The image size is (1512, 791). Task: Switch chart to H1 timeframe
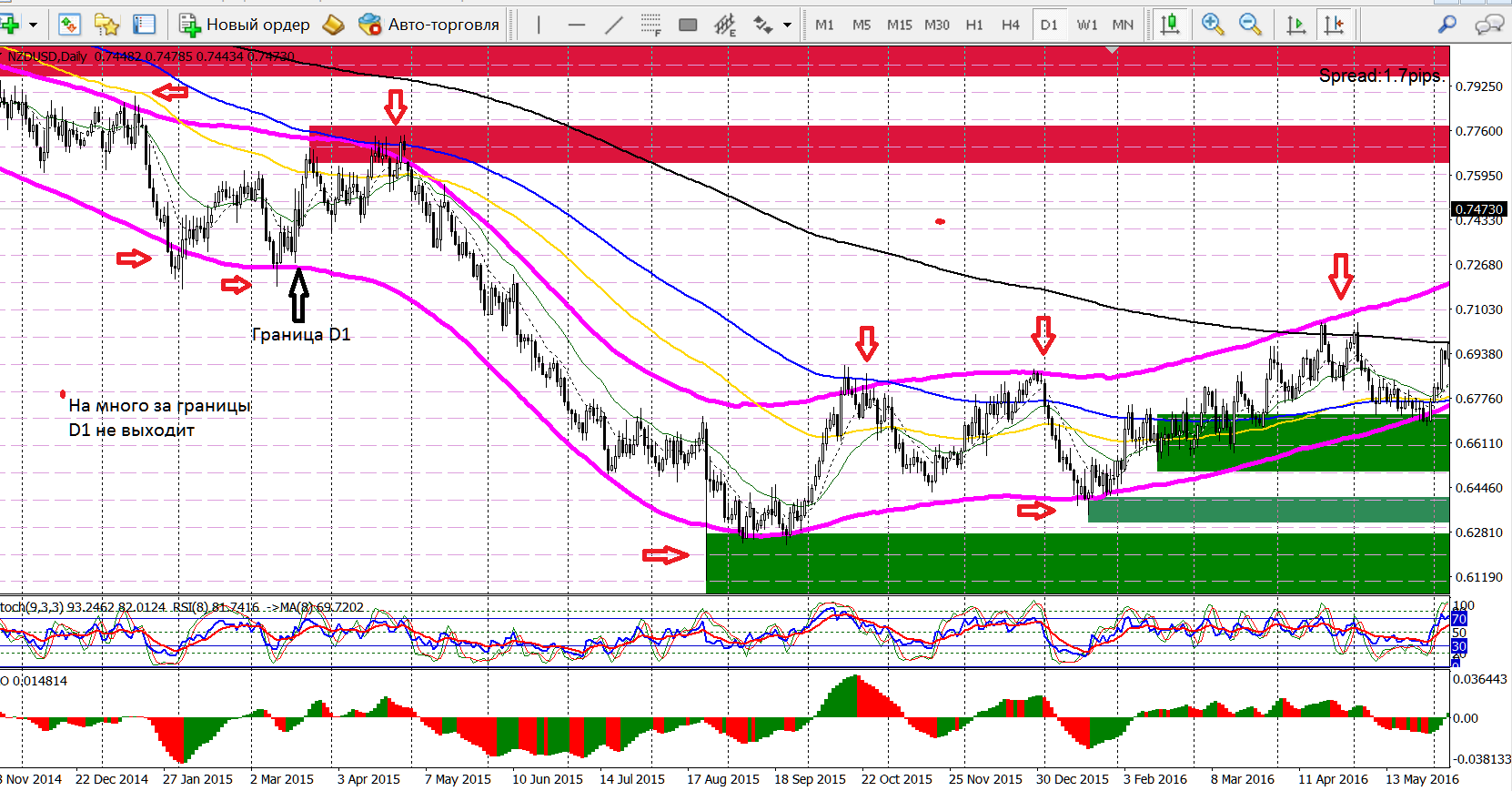click(974, 25)
